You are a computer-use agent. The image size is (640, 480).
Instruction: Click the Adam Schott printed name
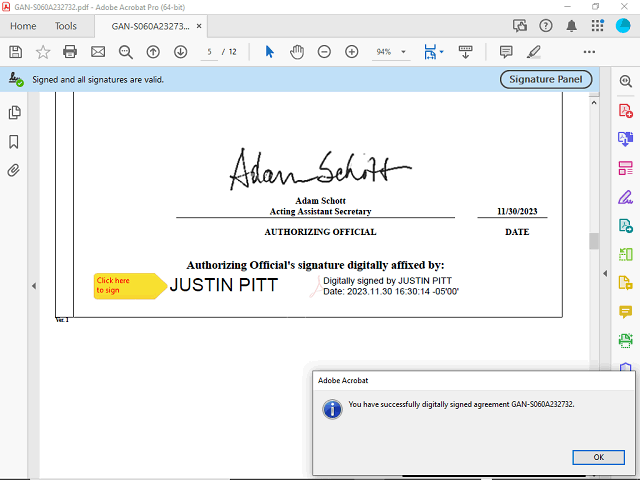click(x=320, y=200)
